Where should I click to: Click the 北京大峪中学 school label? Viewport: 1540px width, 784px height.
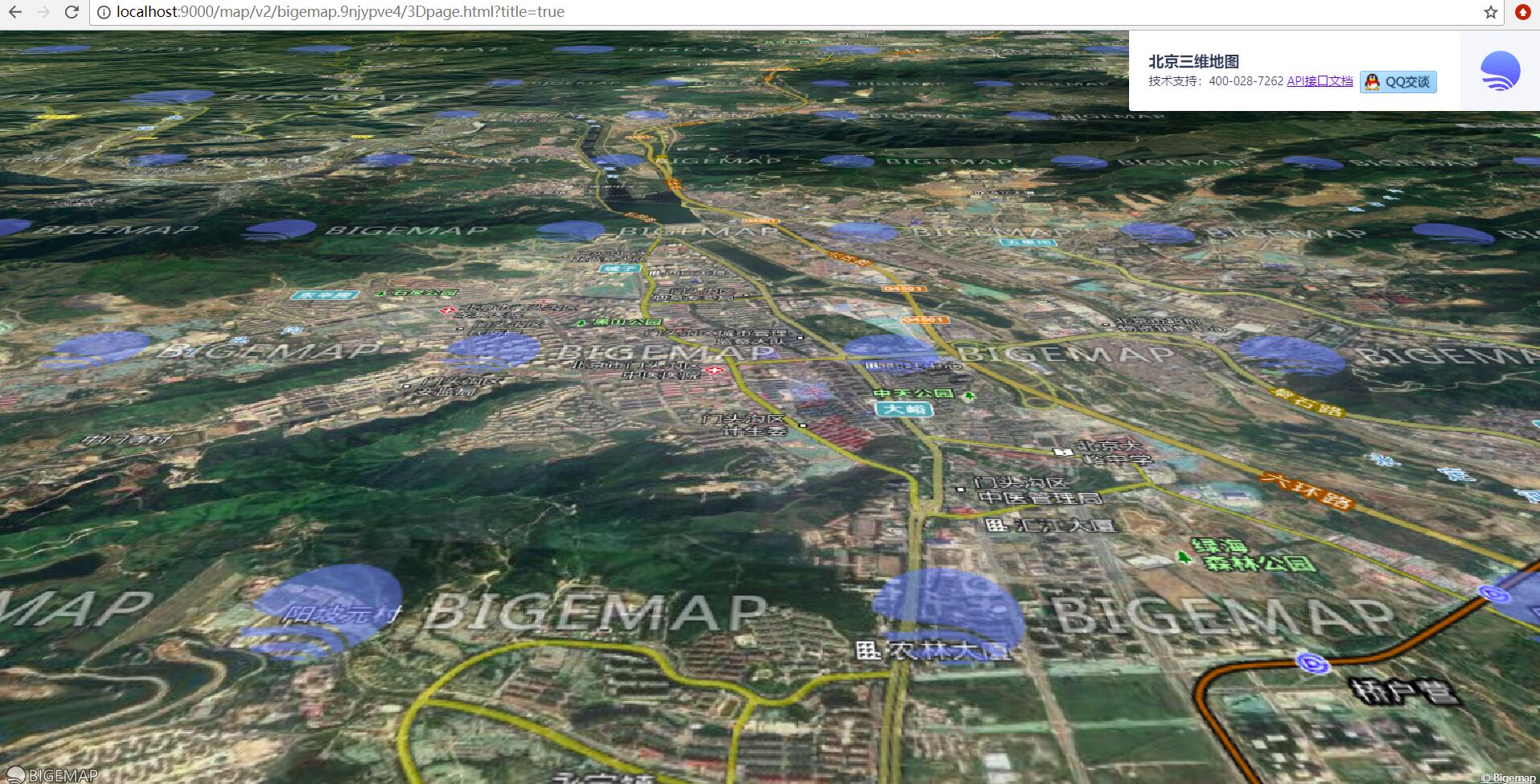1116,452
